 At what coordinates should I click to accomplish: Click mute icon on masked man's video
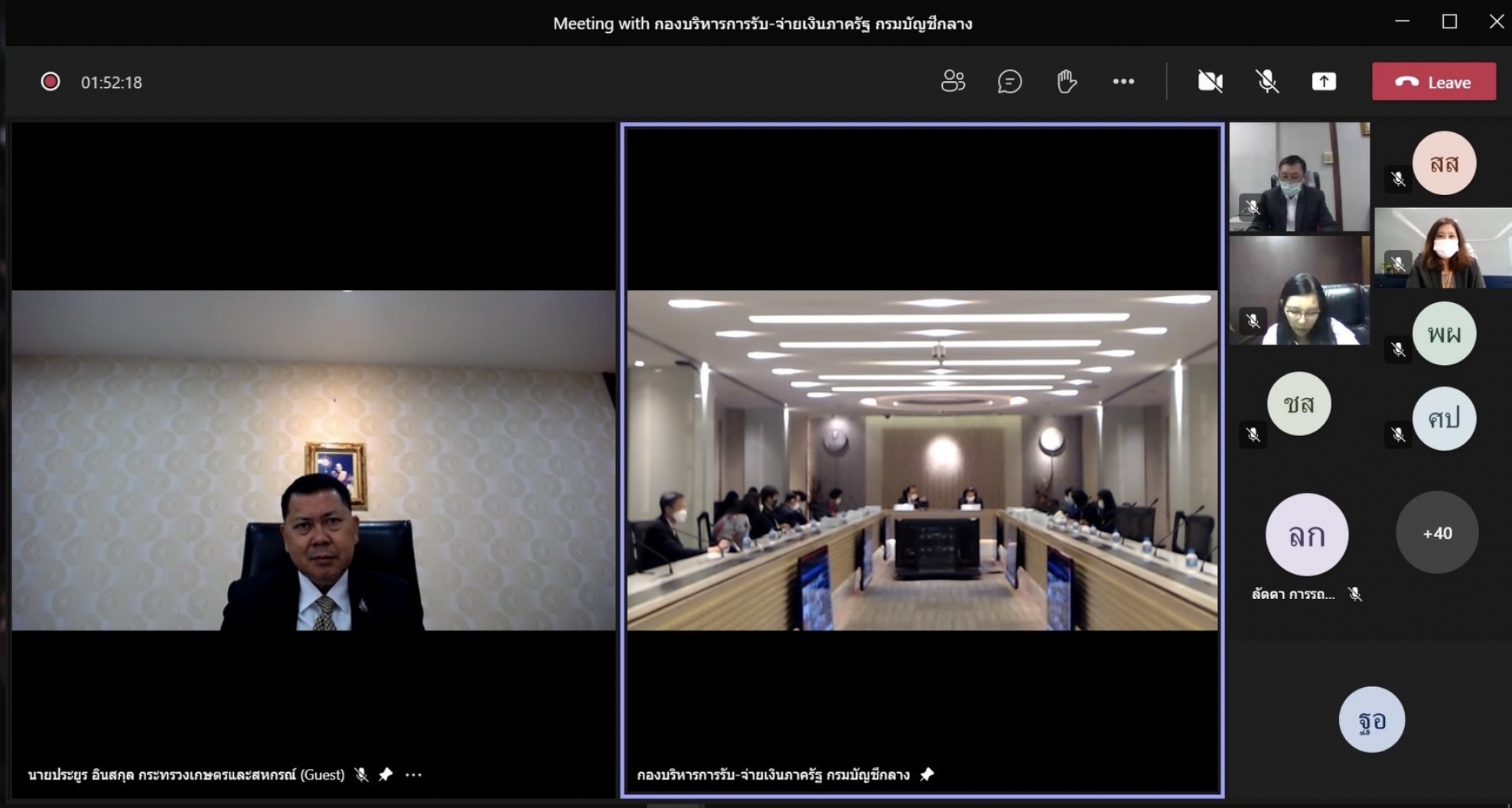[1253, 207]
